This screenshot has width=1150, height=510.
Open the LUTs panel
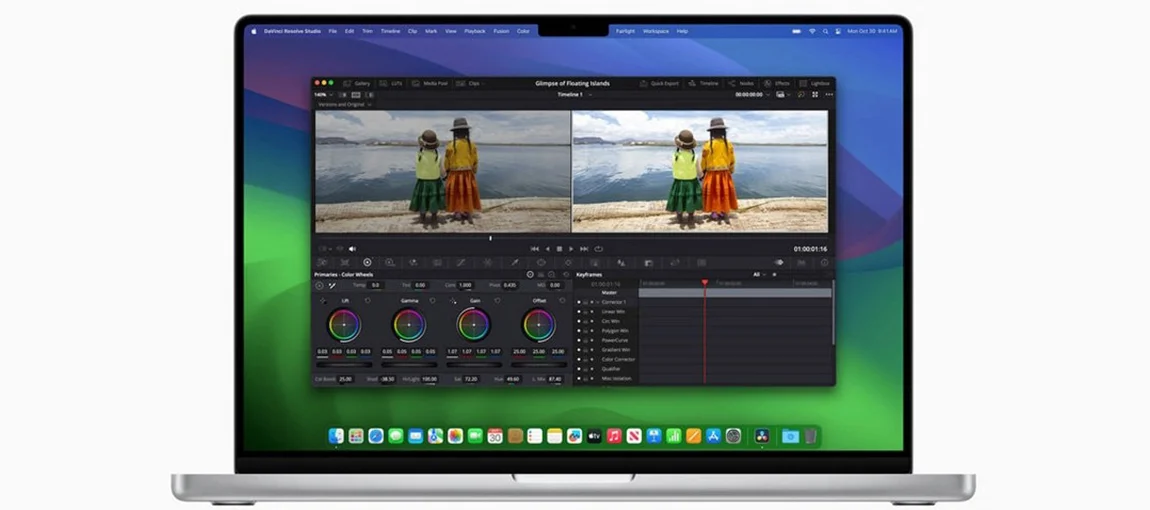point(390,84)
